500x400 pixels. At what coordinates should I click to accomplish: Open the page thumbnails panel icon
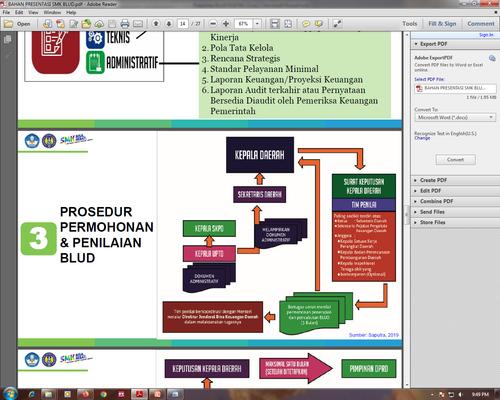click(x=7, y=39)
